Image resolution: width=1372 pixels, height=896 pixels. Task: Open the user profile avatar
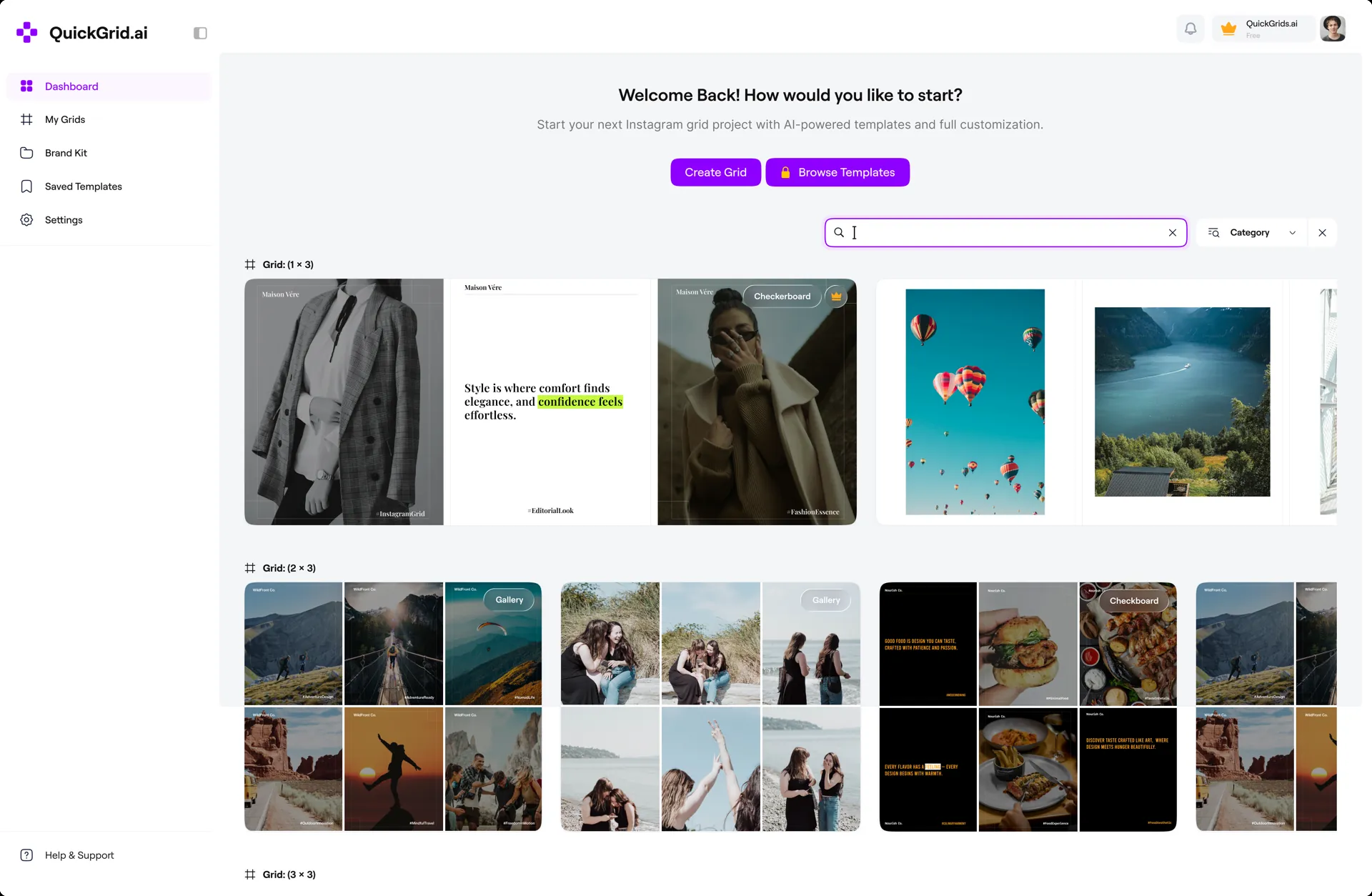coord(1333,29)
